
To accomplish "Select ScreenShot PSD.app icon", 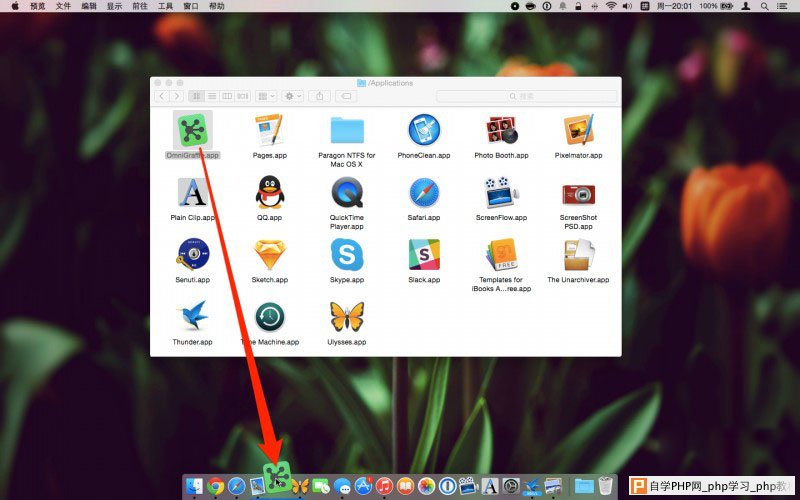I will 578,194.
